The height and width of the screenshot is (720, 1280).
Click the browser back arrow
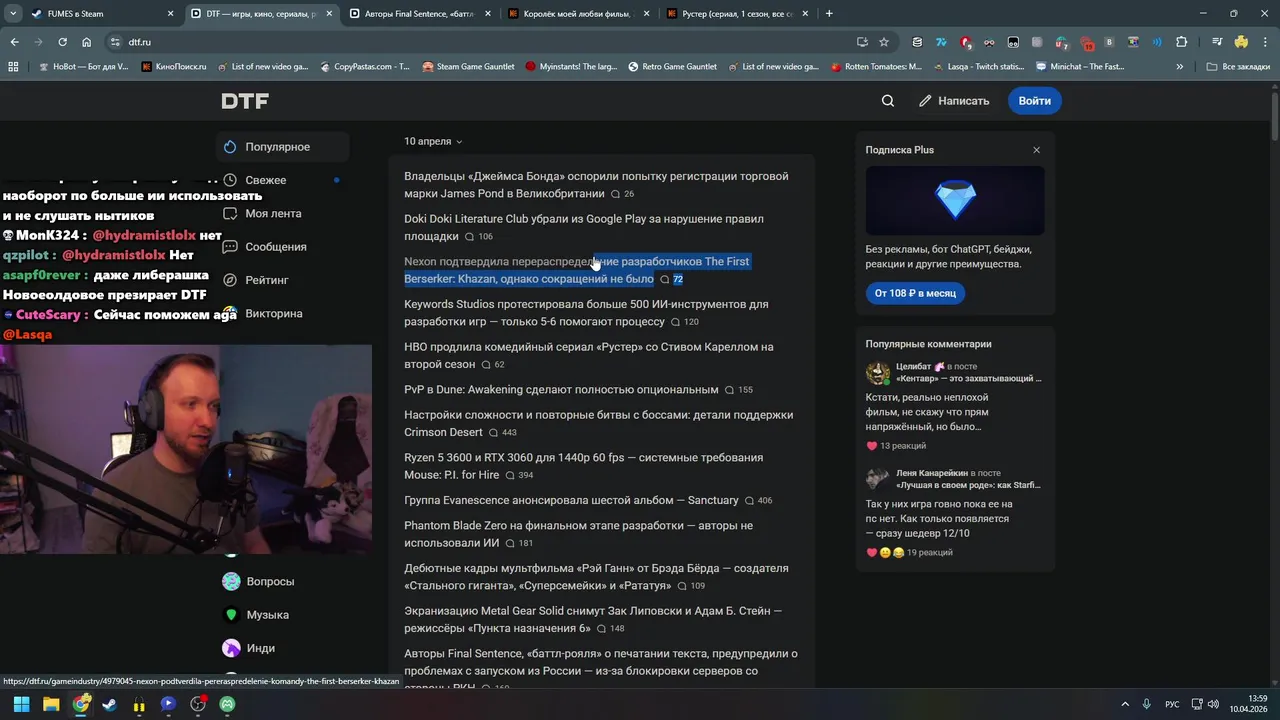14,42
